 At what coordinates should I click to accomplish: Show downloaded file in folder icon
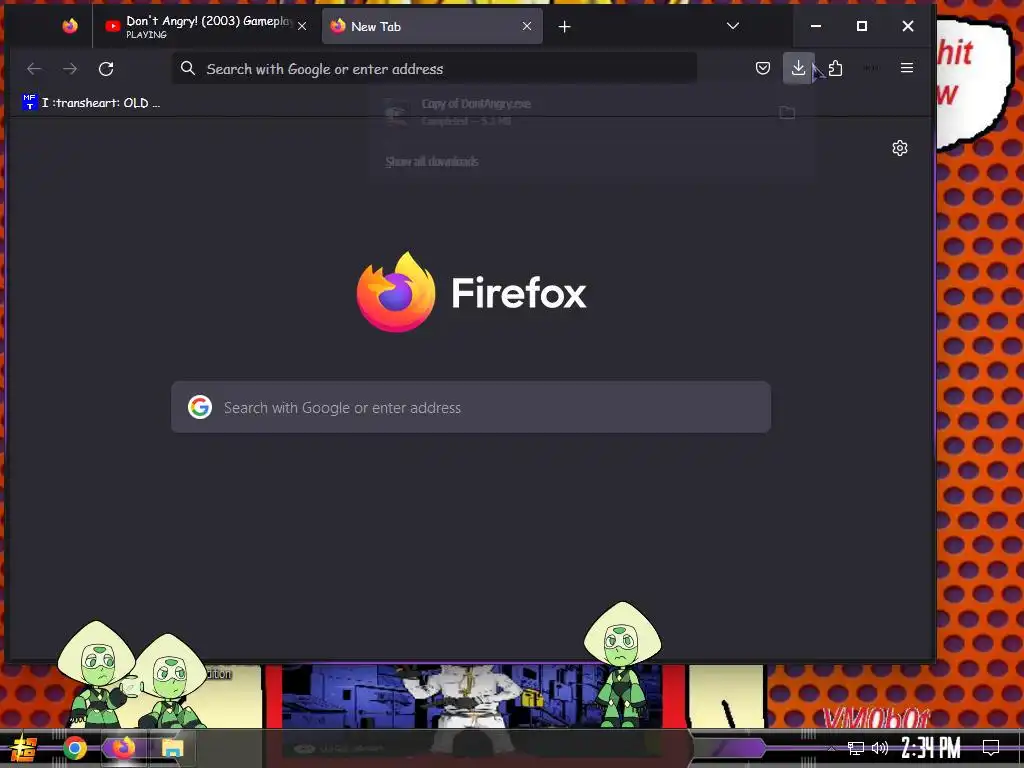coord(788,112)
